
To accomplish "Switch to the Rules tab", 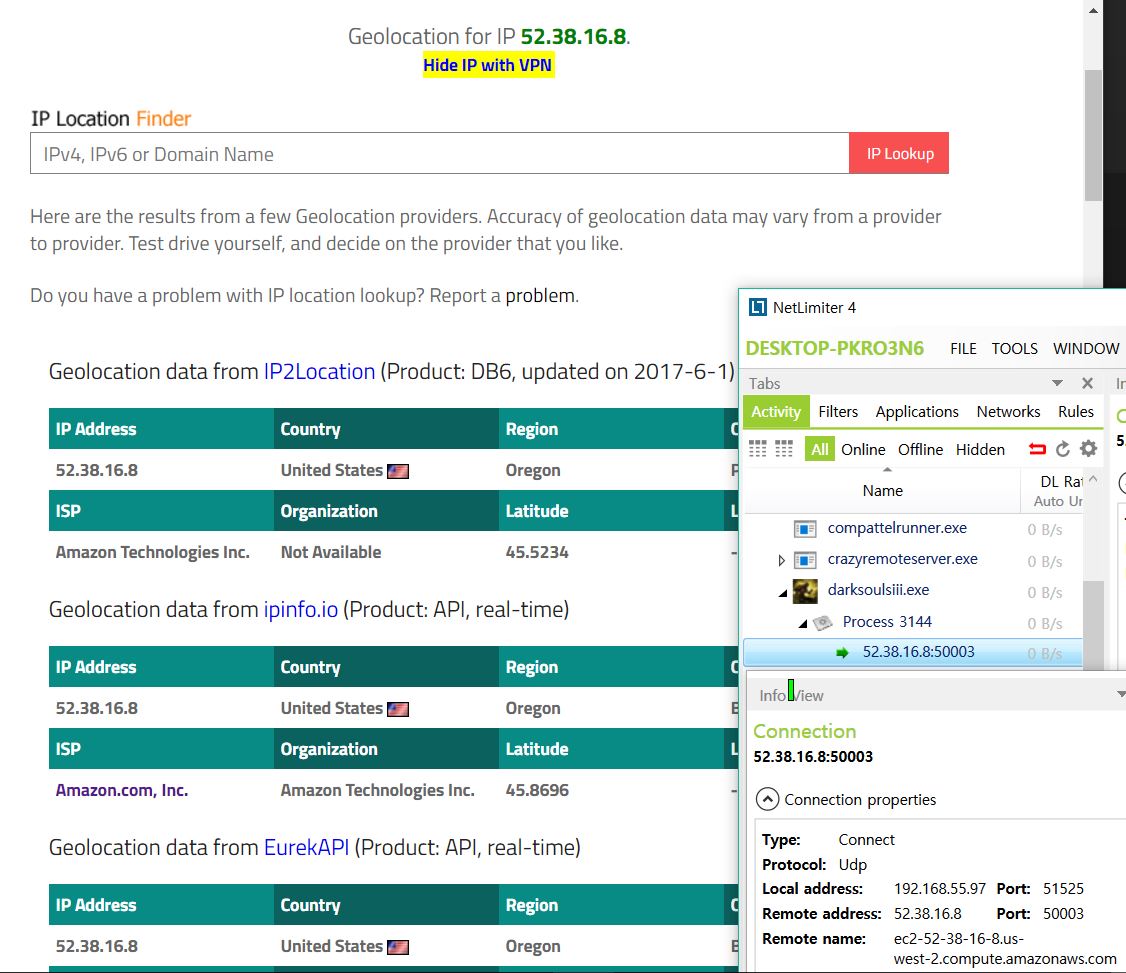I will 1076,411.
